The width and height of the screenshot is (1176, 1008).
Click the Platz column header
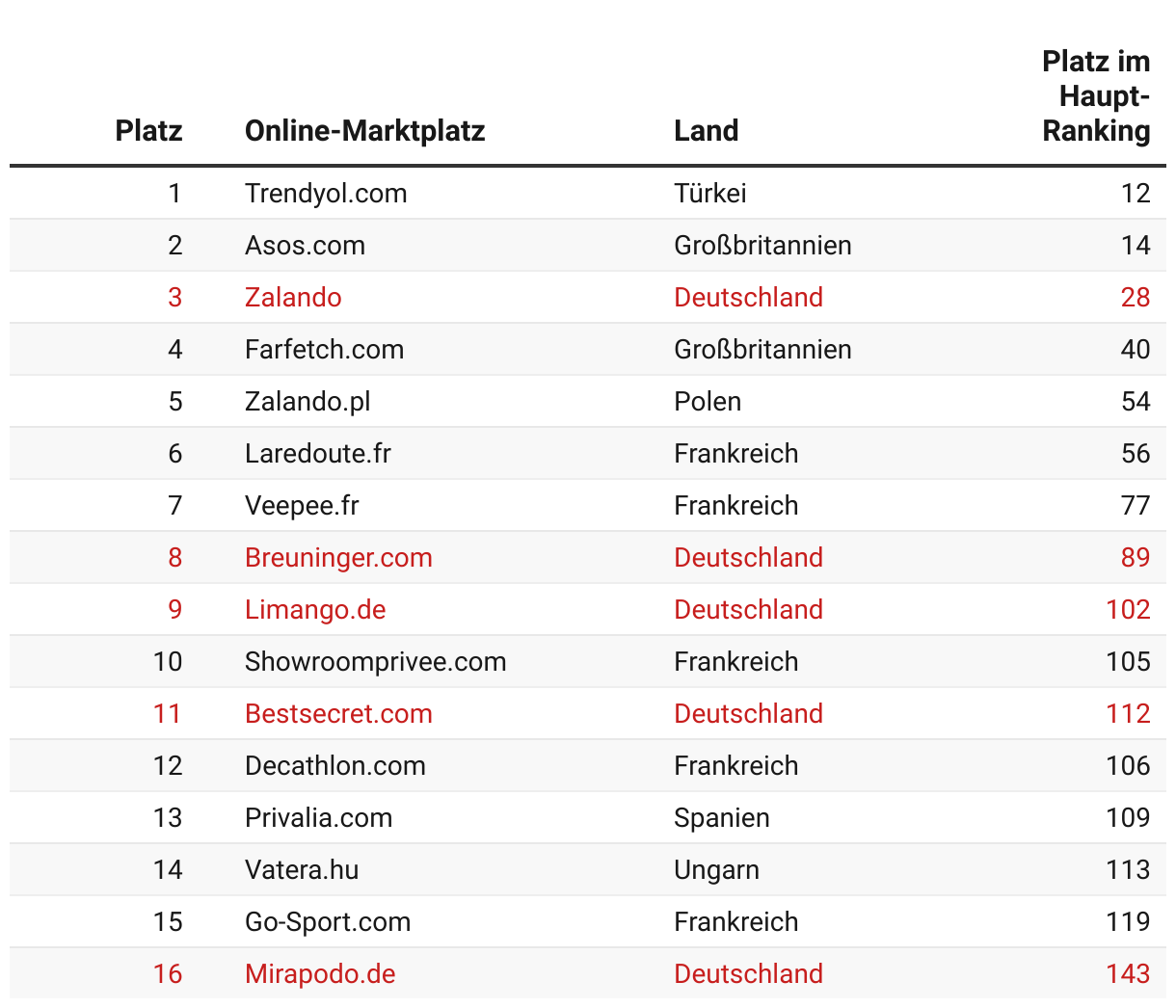tap(148, 130)
